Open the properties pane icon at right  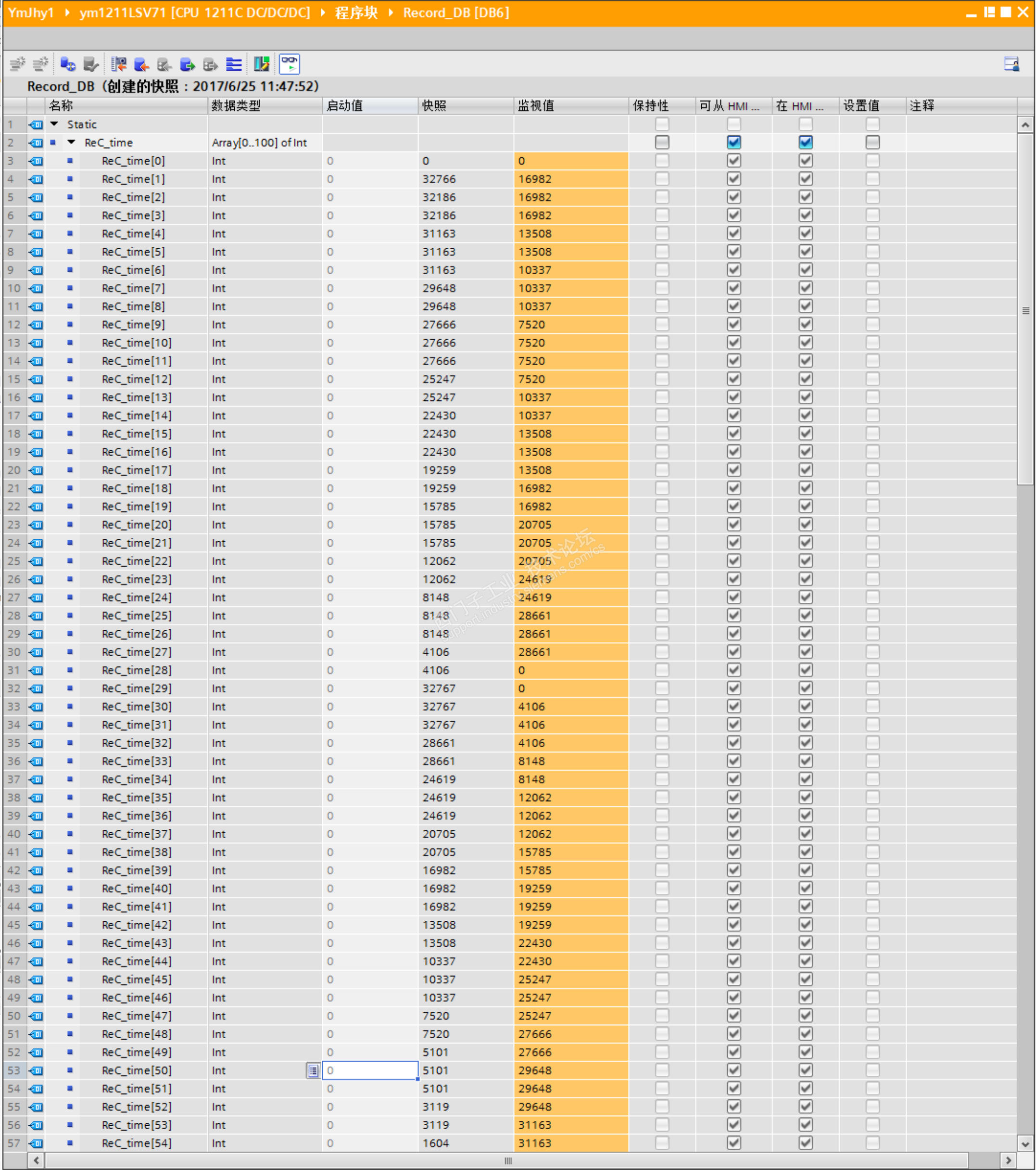click(x=1011, y=64)
